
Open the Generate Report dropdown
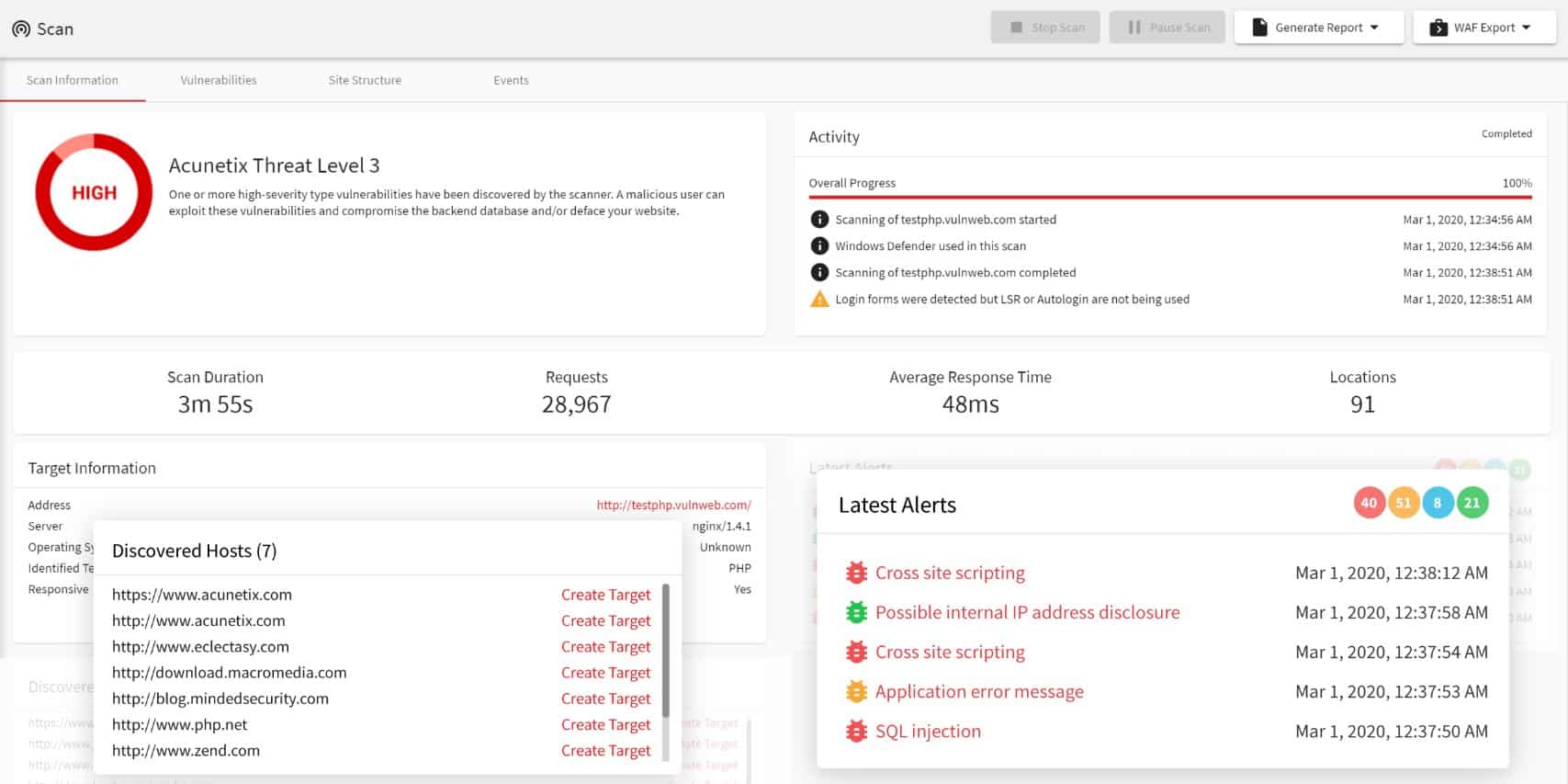1318,28
